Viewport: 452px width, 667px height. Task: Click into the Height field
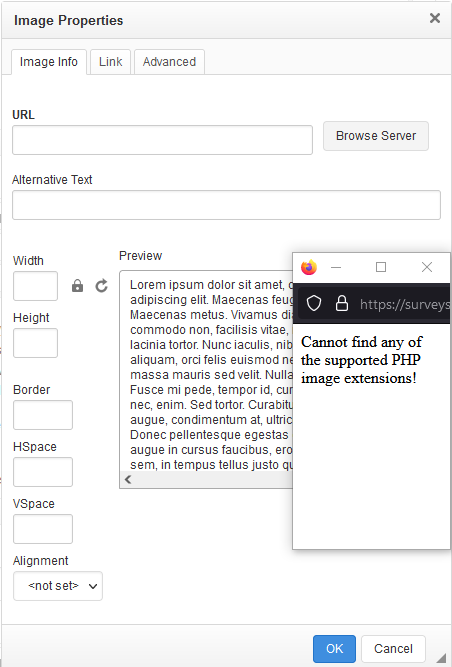pyautogui.click(x=35, y=343)
